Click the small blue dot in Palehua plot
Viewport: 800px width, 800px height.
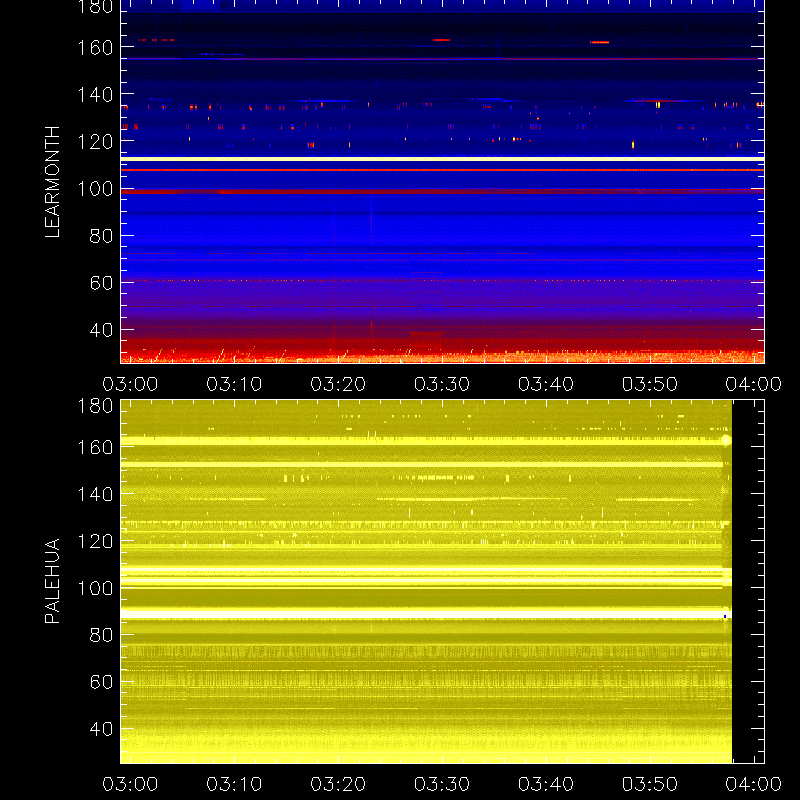[724, 616]
